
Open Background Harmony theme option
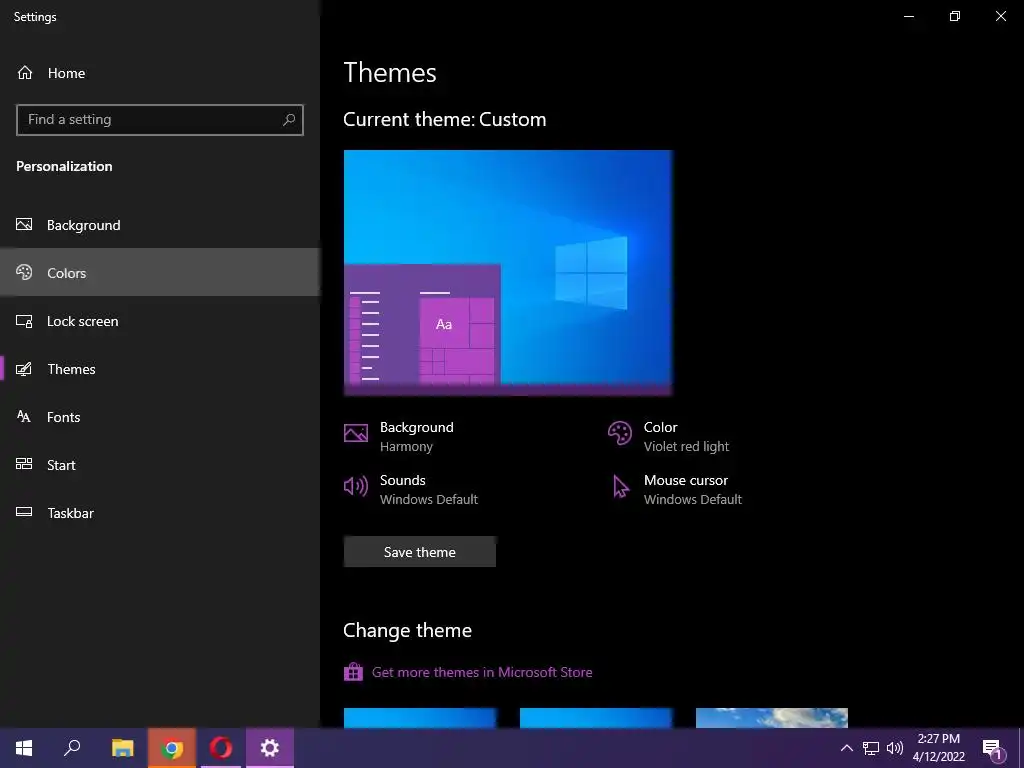(x=398, y=436)
